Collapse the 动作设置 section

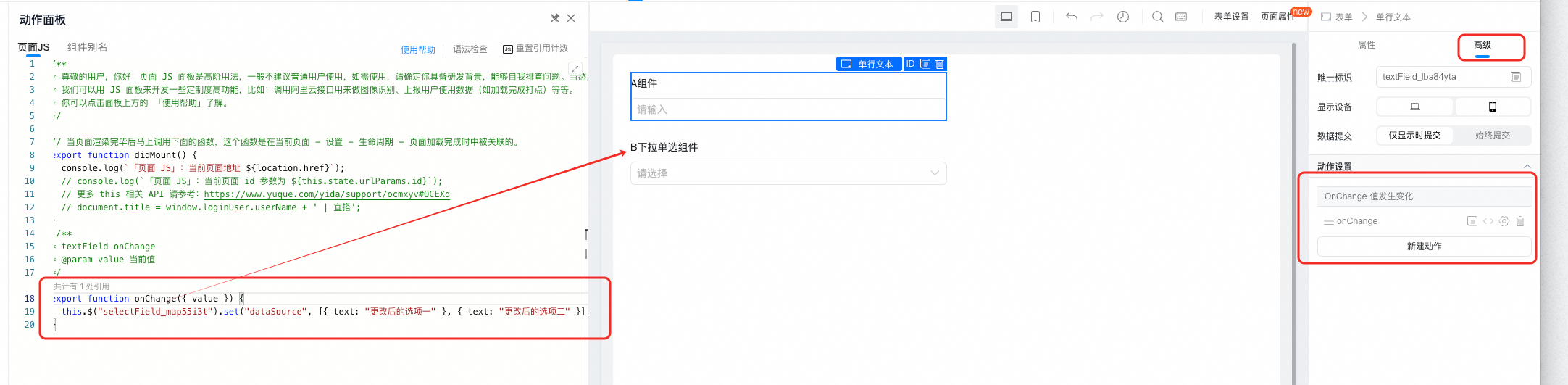point(1527,167)
